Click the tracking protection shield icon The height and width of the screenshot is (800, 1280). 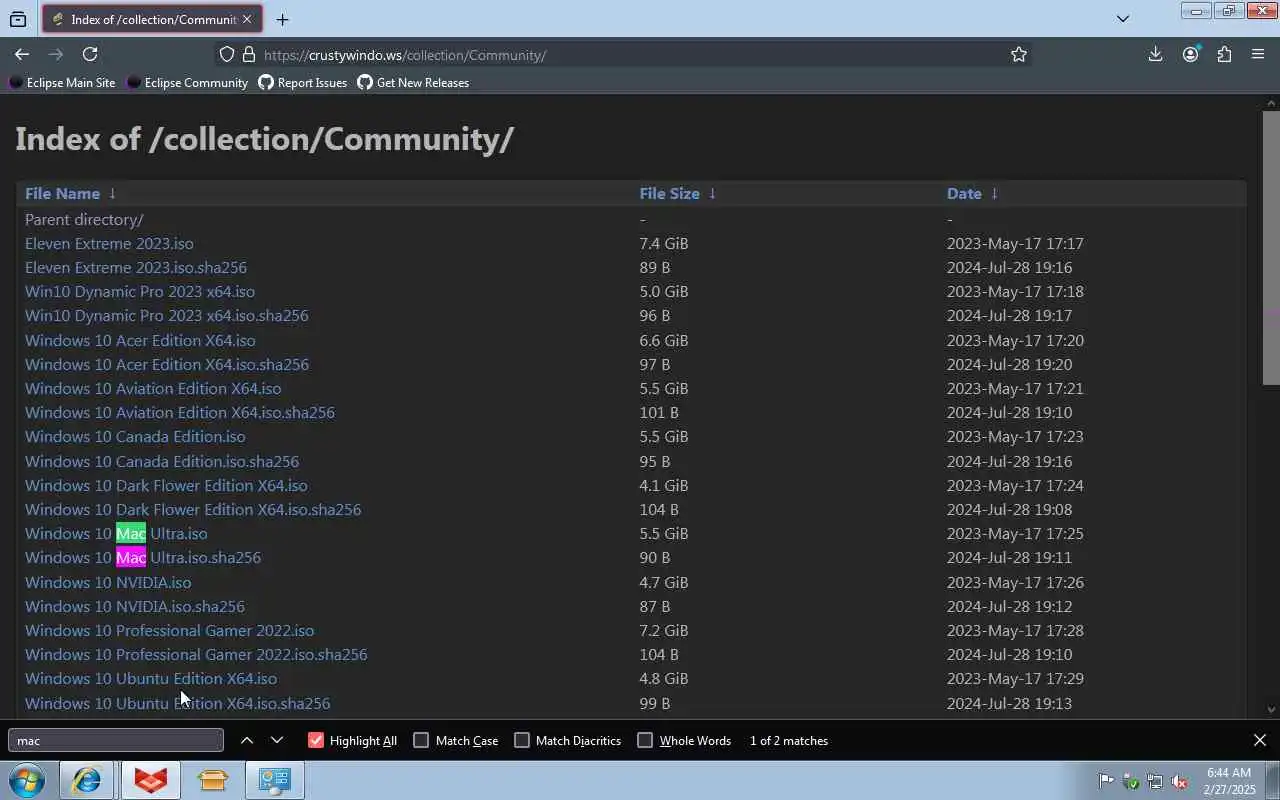[227, 55]
